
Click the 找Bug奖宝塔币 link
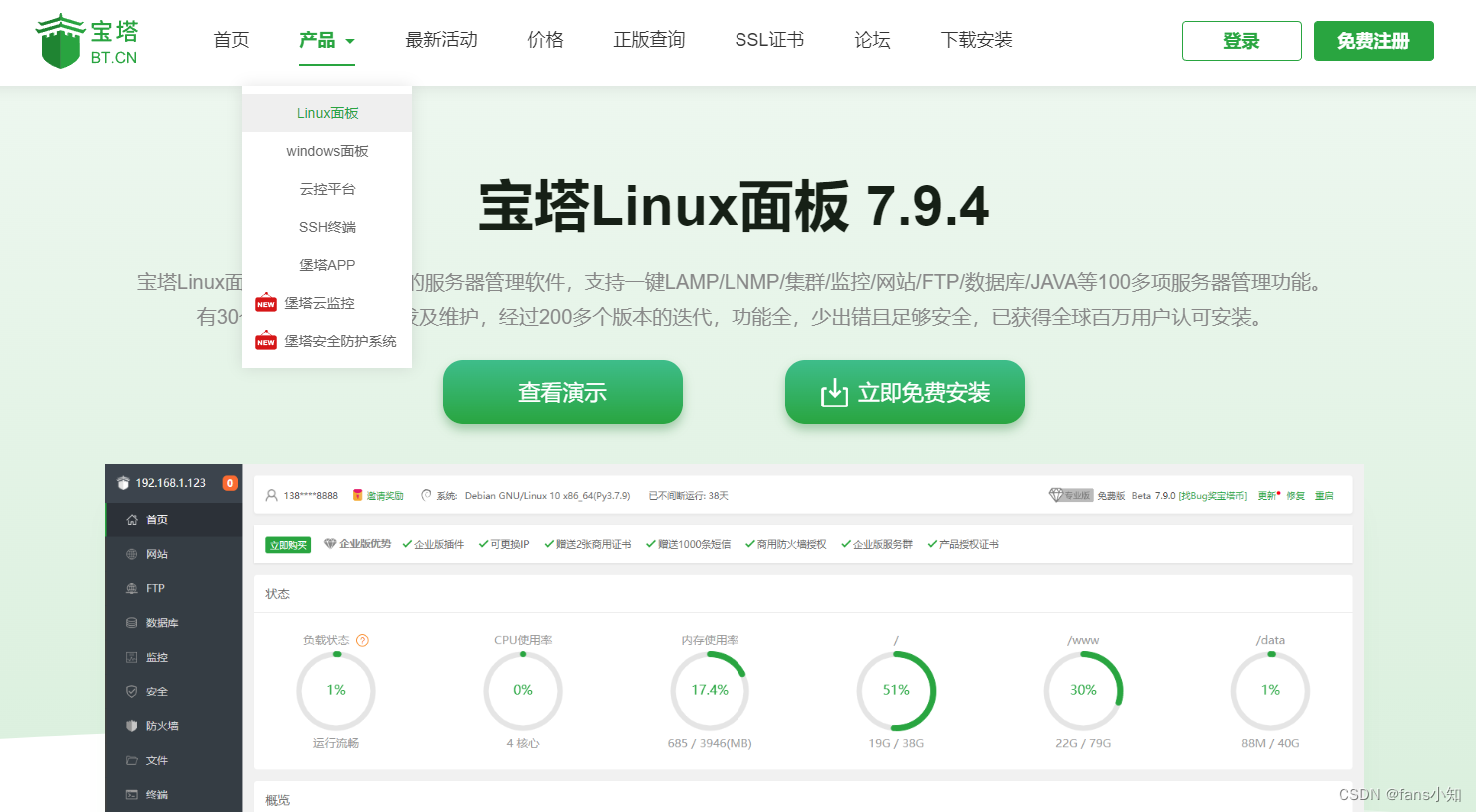coord(1213,496)
